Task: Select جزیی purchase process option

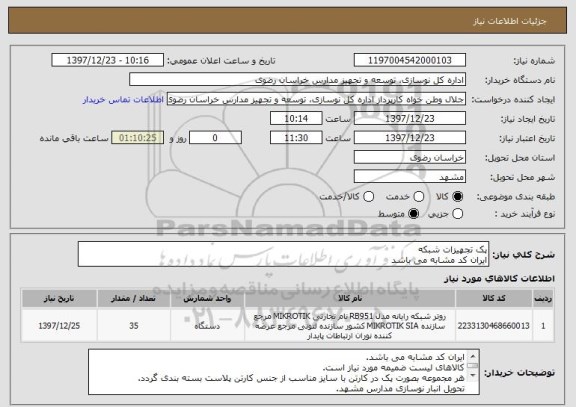Action: pos(457,214)
